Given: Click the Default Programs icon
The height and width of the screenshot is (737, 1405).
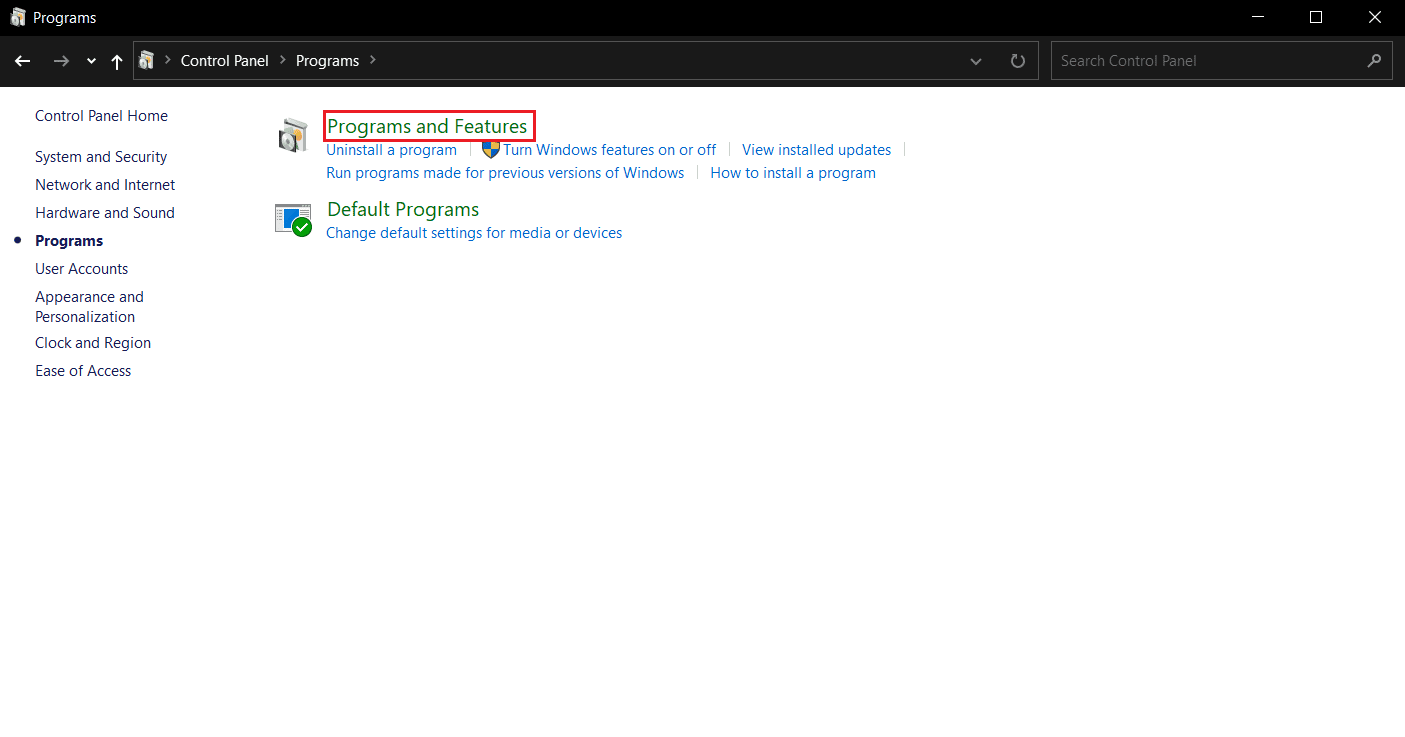Looking at the screenshot, I should [292, 220].
